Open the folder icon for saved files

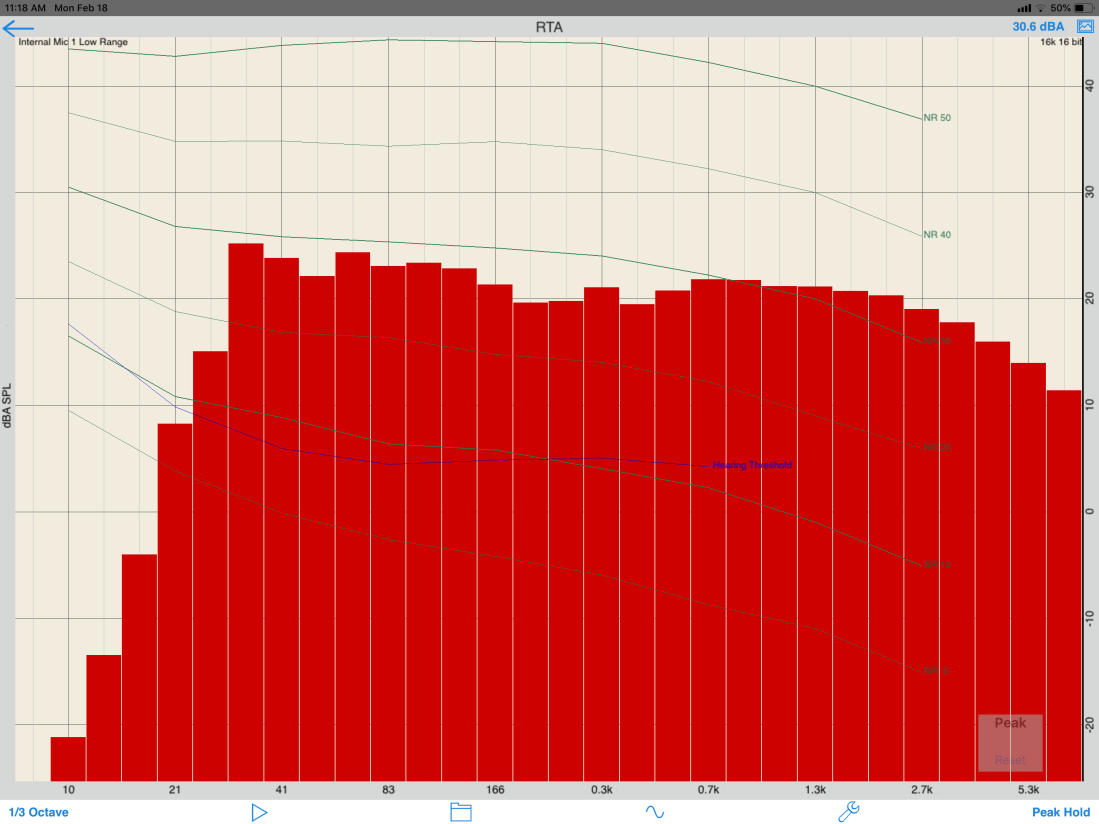(460, 812)
